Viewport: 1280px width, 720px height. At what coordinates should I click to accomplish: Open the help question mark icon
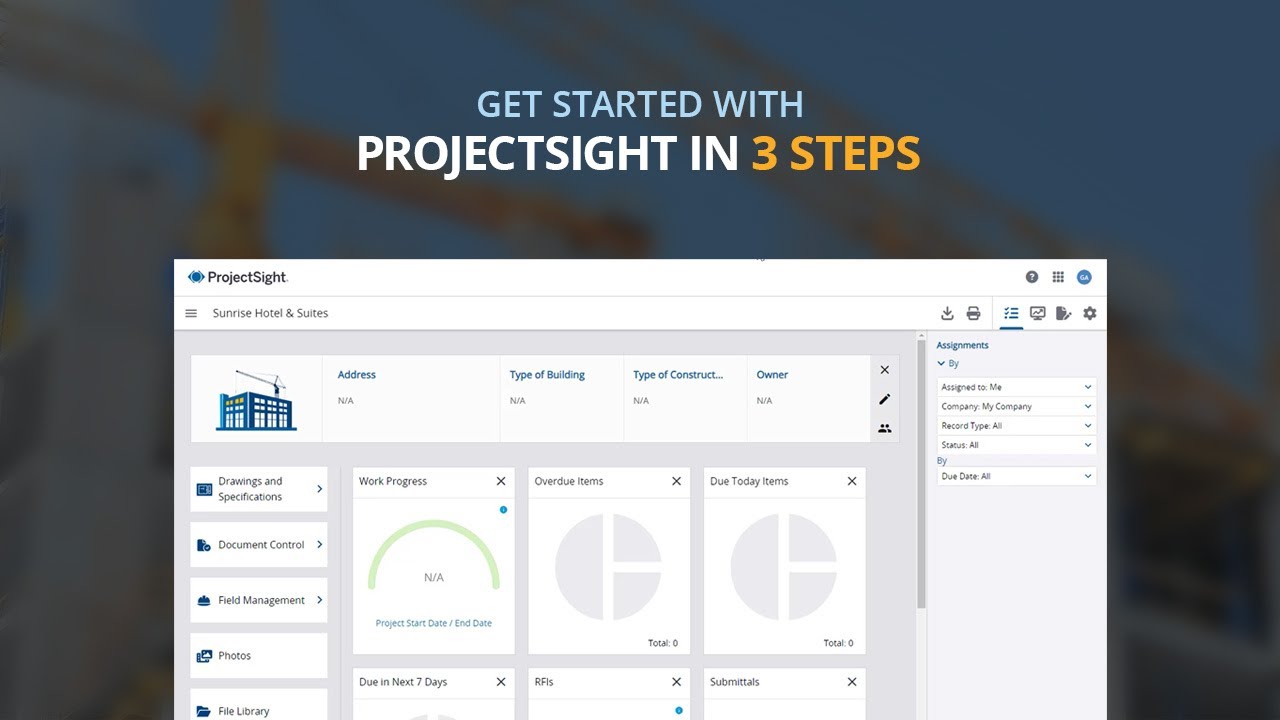1032,277
